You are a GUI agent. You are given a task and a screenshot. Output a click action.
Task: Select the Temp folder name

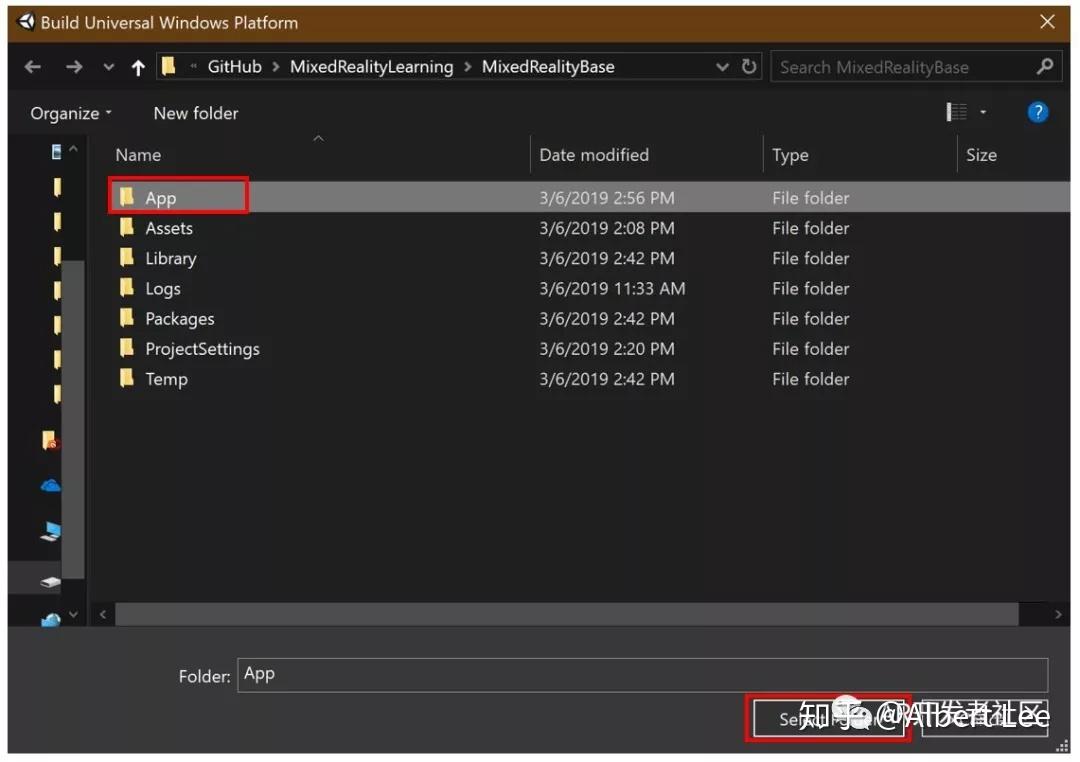point(166,380)
